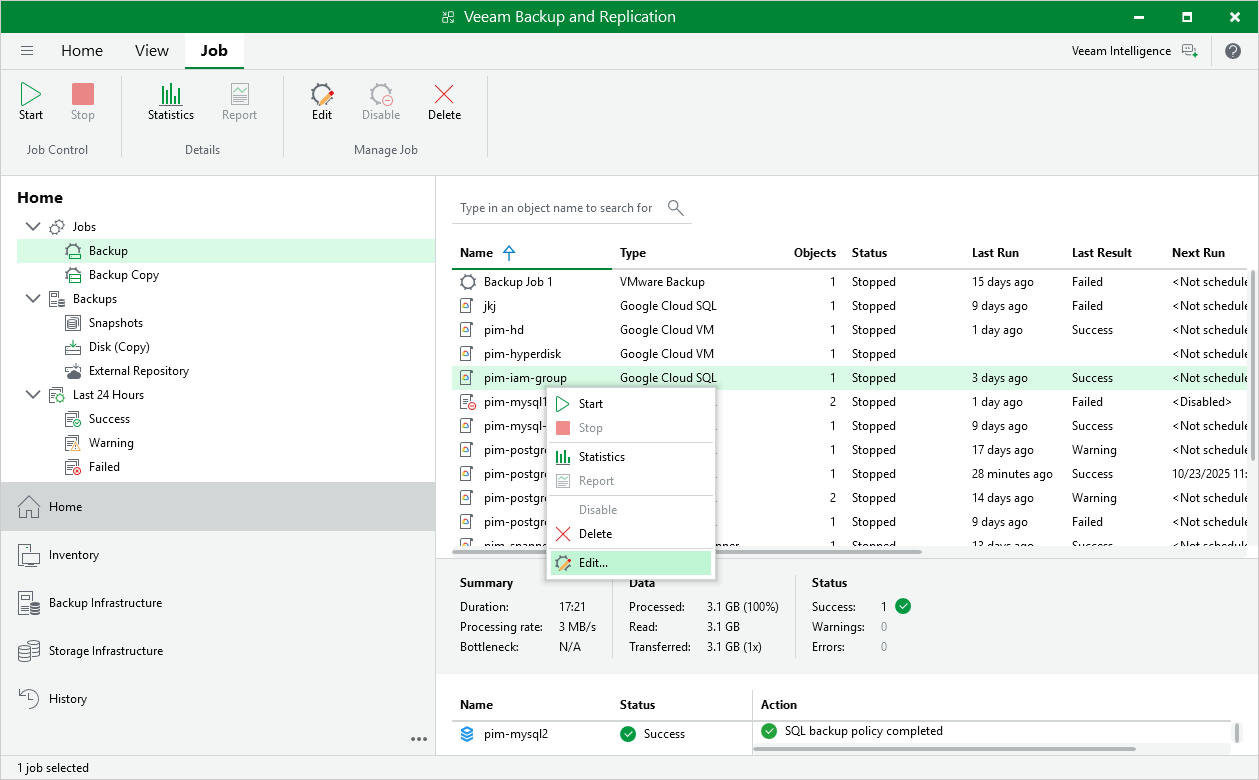Image resolution: width=1259 pixels, height=780 pixels.
Task: Click the Storage Infrastructure navigation icon
Action: click(30, 651)
